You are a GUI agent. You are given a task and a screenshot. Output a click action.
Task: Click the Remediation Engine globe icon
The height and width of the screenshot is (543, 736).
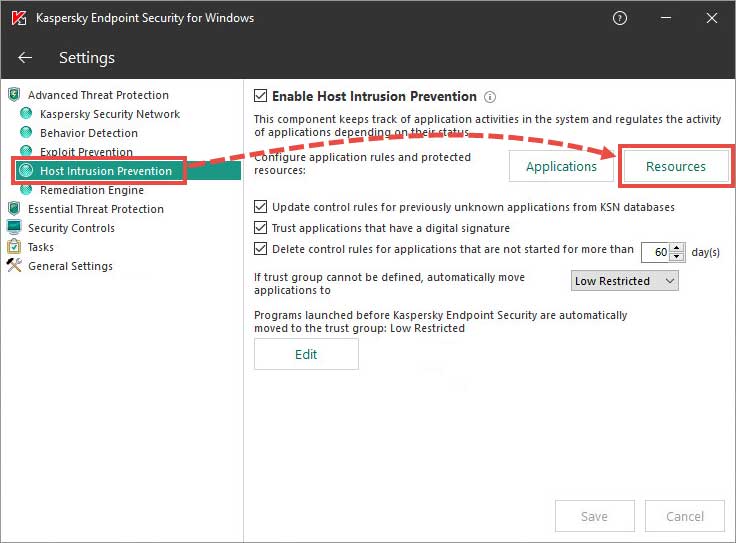pyautogui.click(x=26, y=190)
